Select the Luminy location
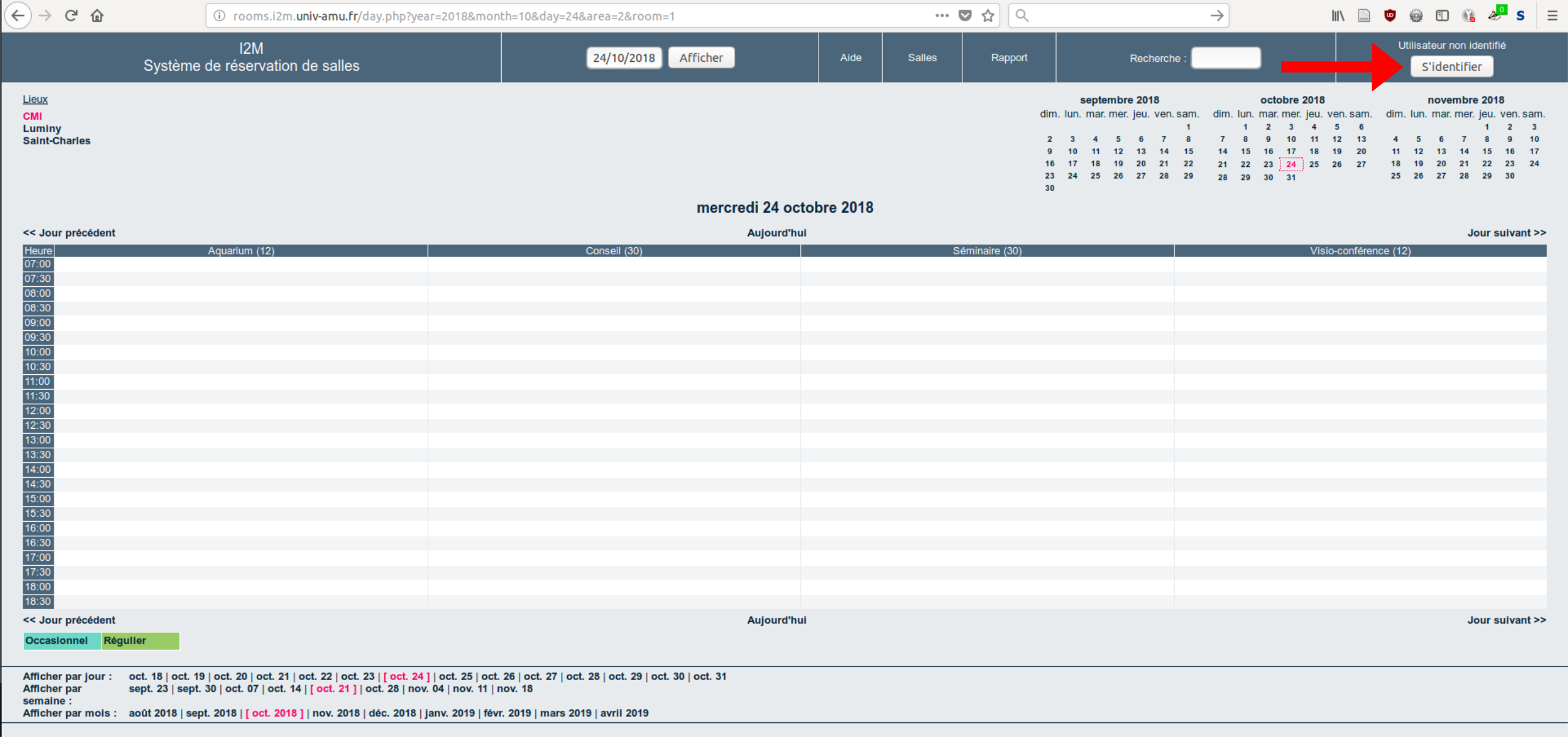This screenshot has width=1568, height=737. (42, 128)
